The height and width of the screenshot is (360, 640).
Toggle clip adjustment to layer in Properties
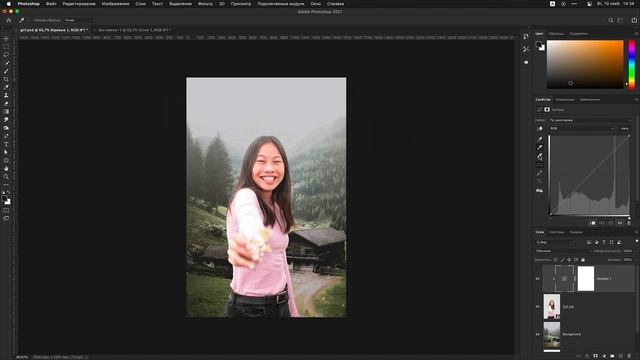pos(593,223)
